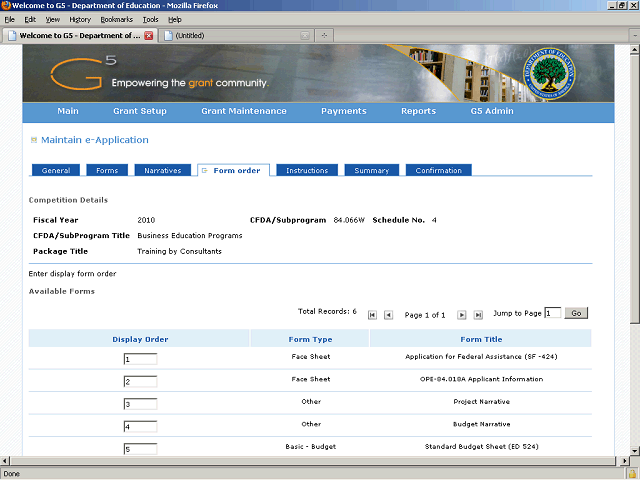
Task: Open the Help menu
Action: pos(175,20)
